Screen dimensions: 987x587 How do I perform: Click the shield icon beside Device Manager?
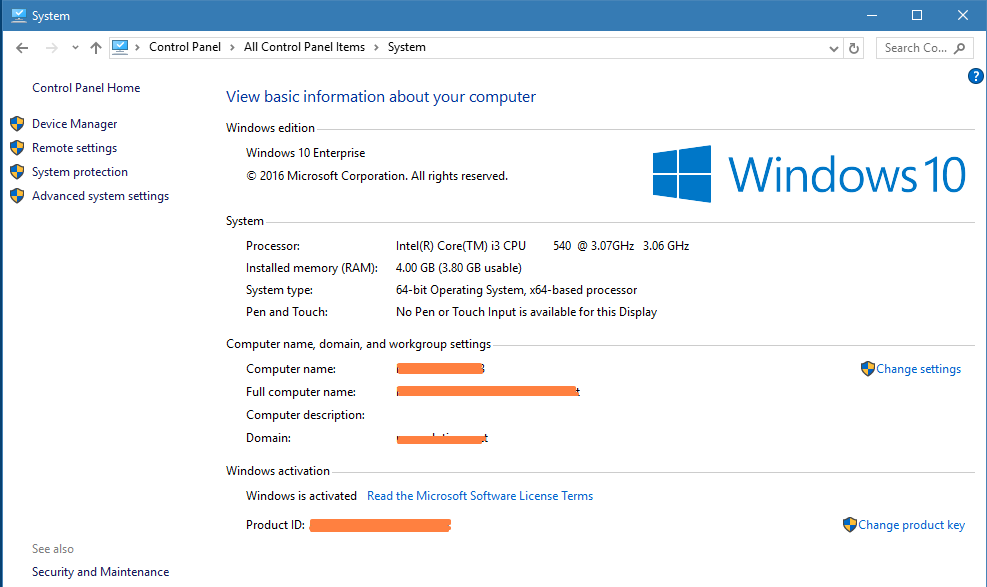click(17, 124)
